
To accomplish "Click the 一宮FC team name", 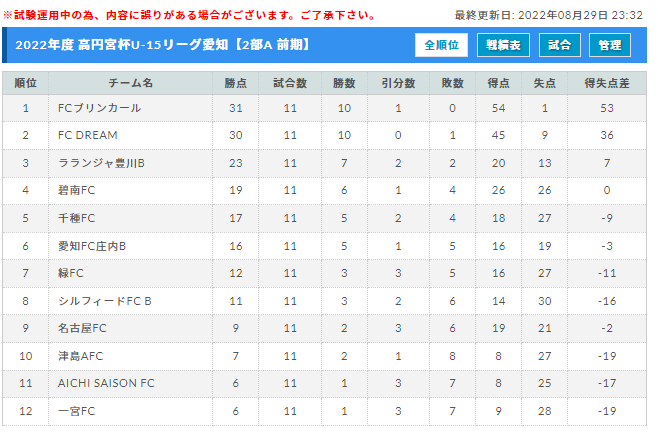I will tap(76, 411).
